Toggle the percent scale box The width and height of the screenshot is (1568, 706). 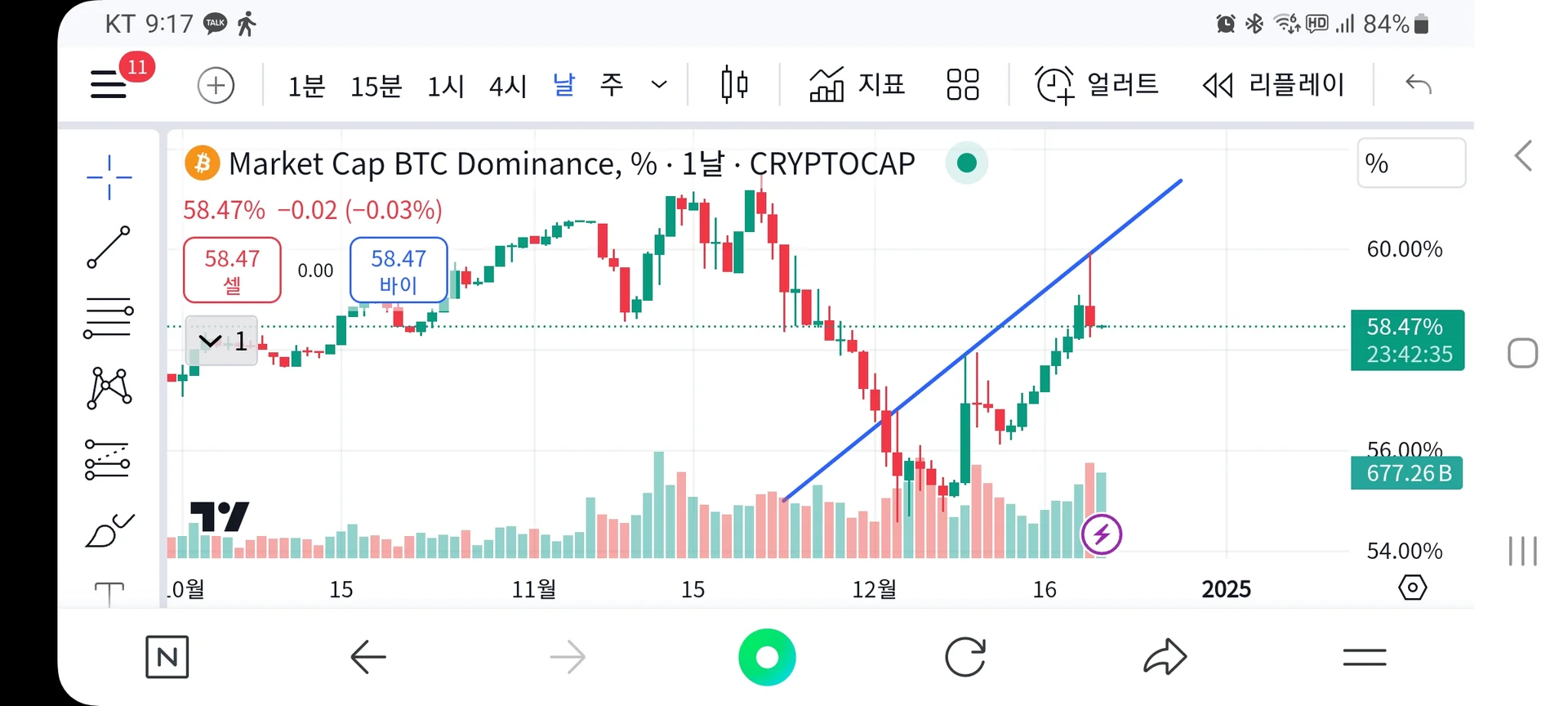[1410, 163]
